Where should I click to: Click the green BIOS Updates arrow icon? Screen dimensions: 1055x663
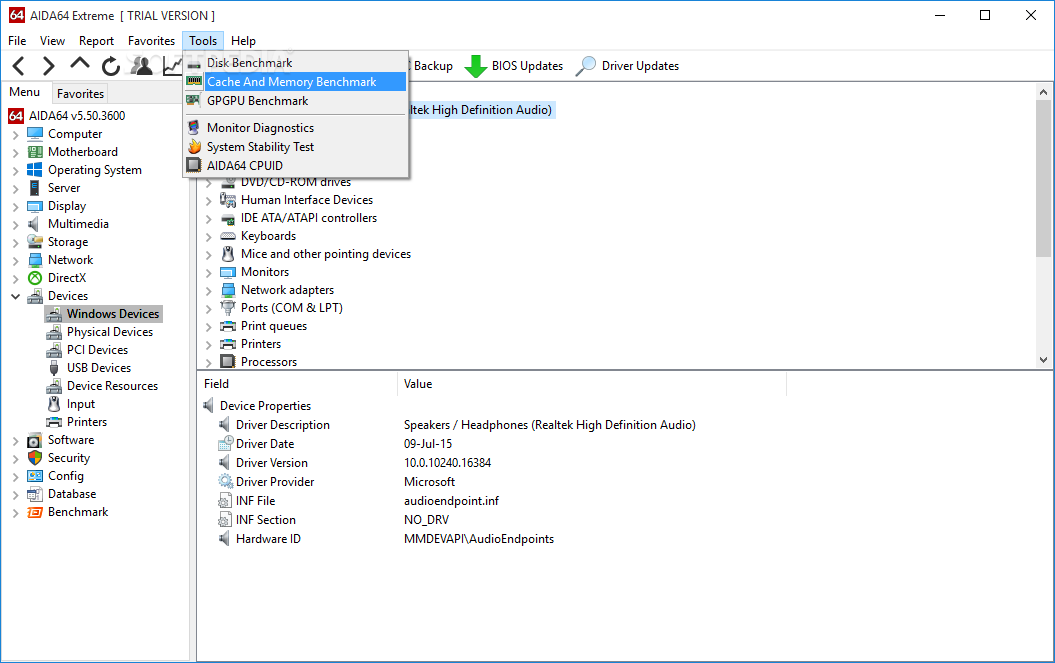476,66
